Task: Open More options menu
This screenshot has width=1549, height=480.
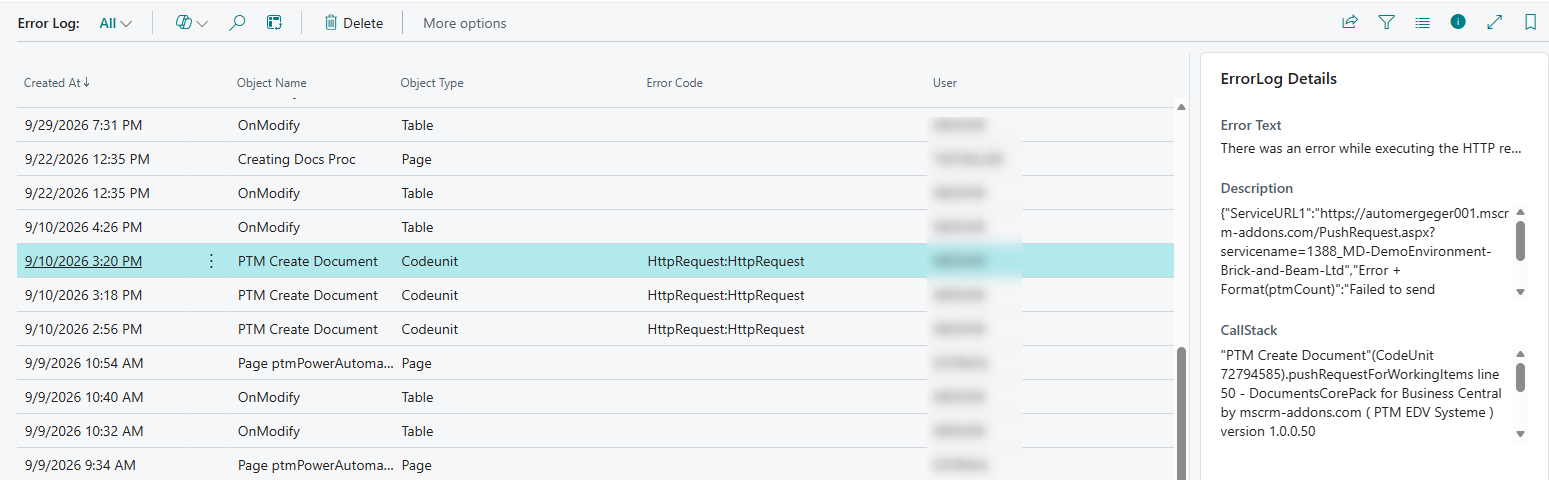Action: tap(464, 23)
